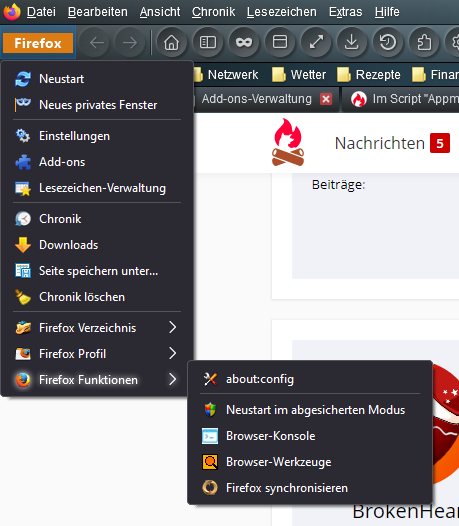Switch to the Add-ons-Verwaltung tab
459x526 pixels.
pyautogui.click(x=256, y=99)
